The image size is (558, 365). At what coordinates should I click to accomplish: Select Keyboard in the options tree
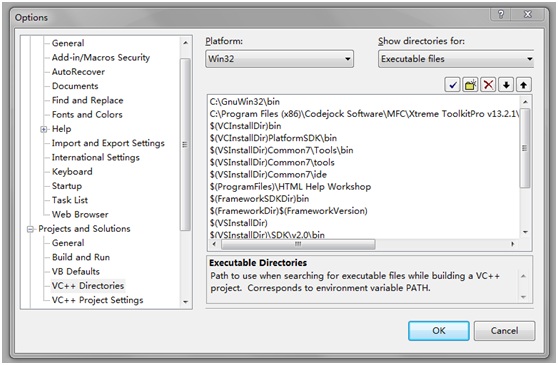[x=72, y=171]
